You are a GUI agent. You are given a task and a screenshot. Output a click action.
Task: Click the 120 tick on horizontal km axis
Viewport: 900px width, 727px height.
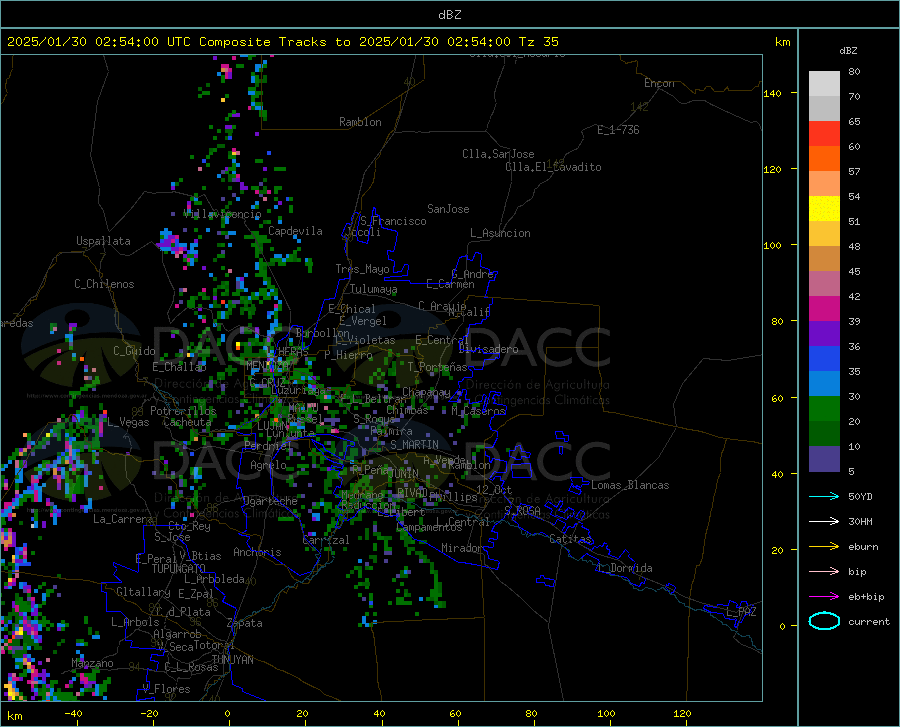click(x=682, y=714)
